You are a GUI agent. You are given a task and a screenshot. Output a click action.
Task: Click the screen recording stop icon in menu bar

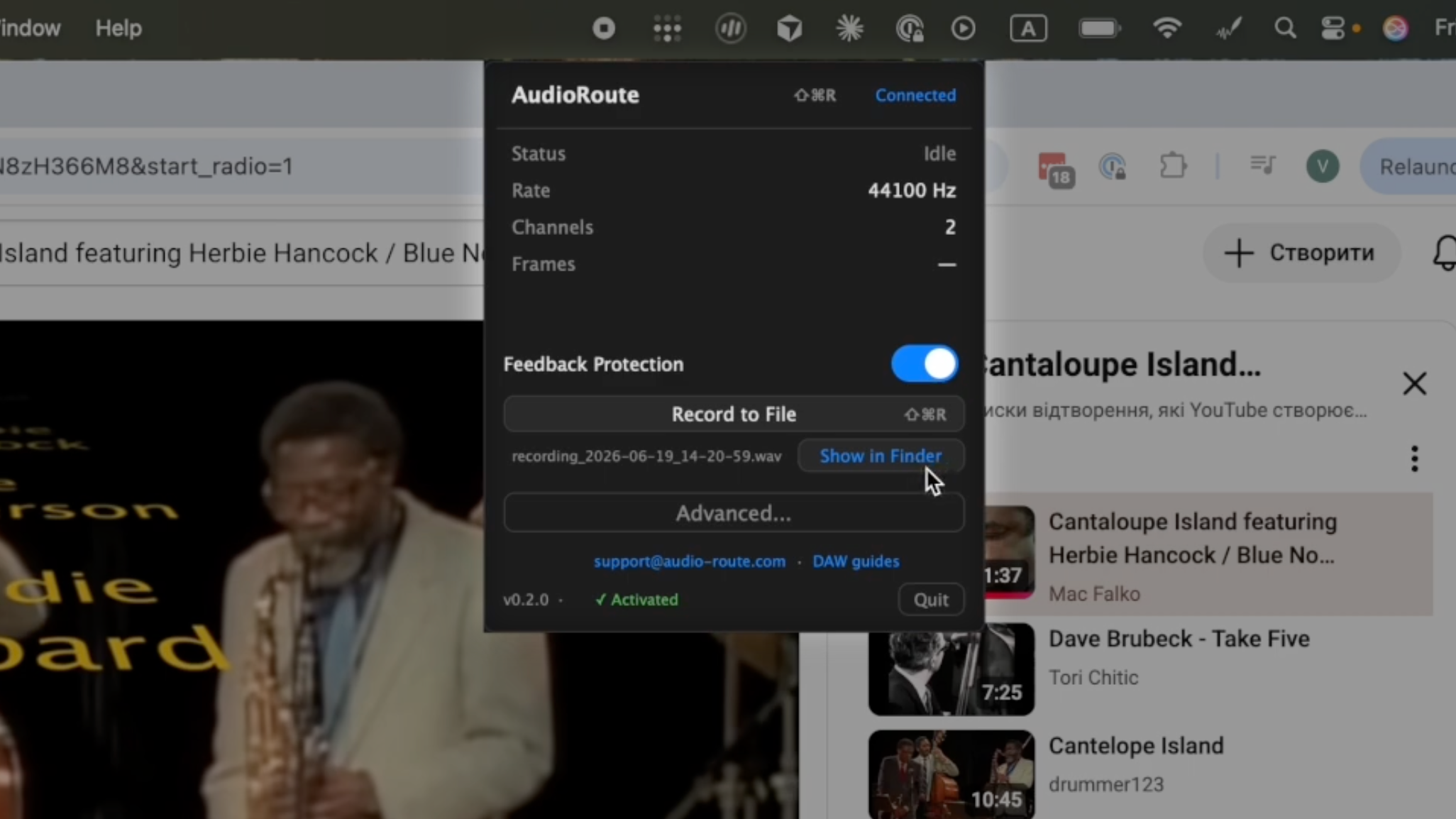pos(604,28)
